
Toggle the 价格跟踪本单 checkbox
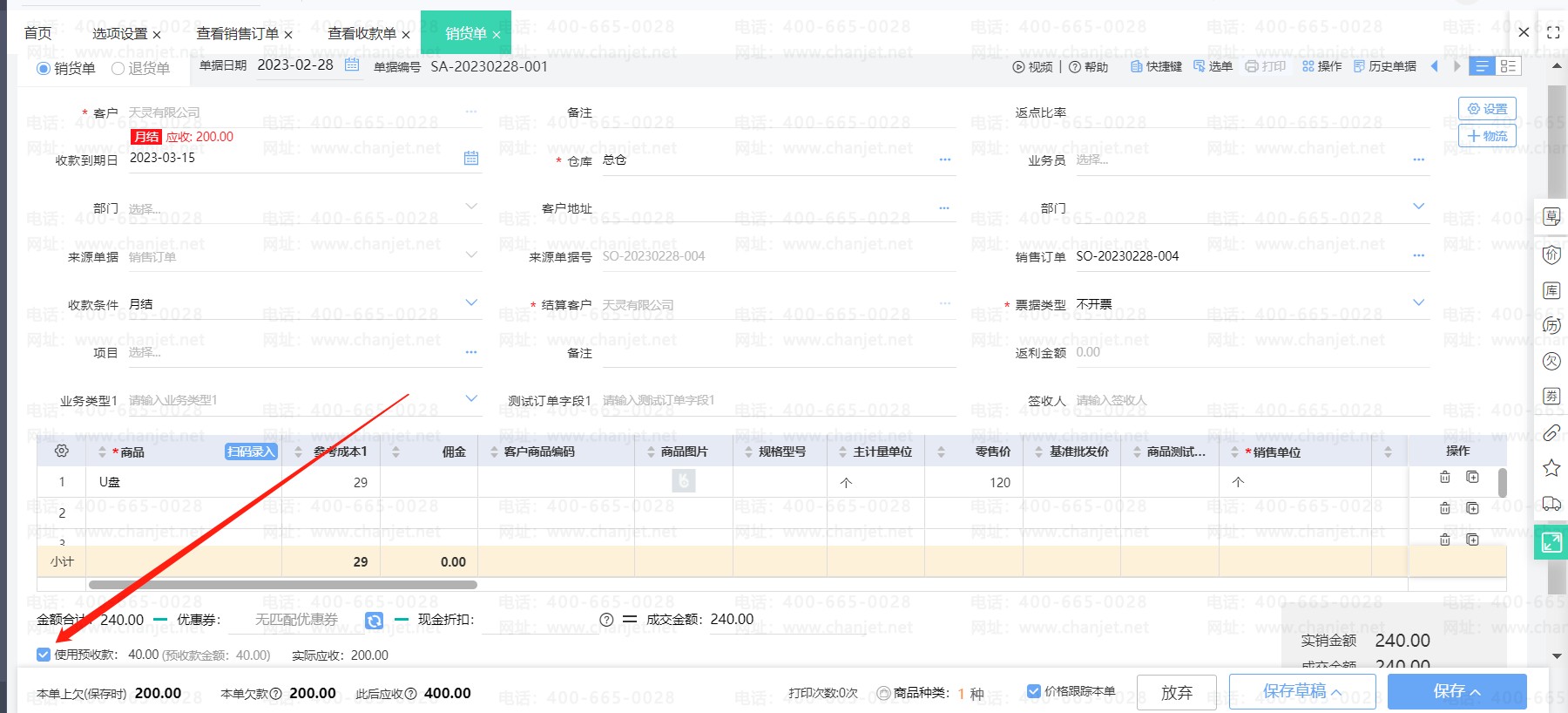1034,691
